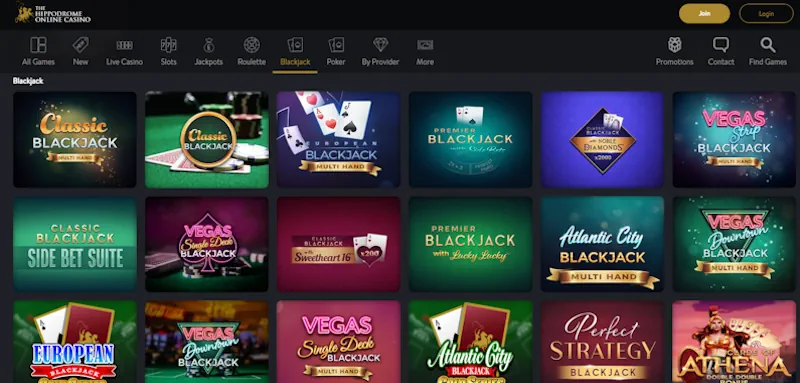Open Classic Blackjack Side Bet Suite
800x383 pixels.
click(74, 244)
